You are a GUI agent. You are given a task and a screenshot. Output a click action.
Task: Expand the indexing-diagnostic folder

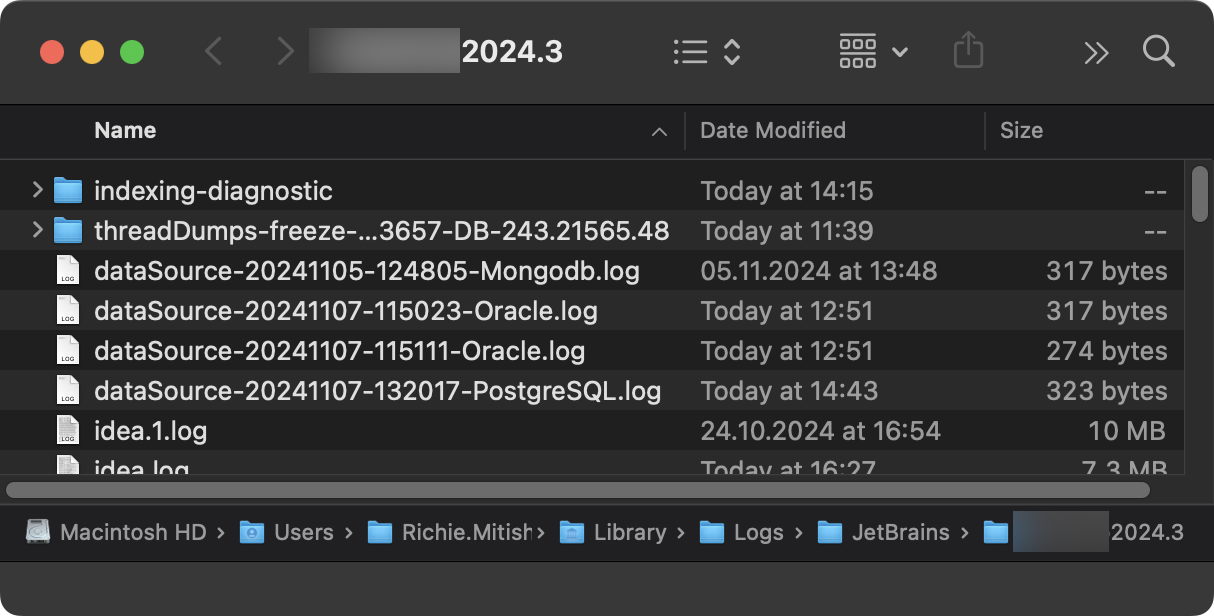[37, 190]
